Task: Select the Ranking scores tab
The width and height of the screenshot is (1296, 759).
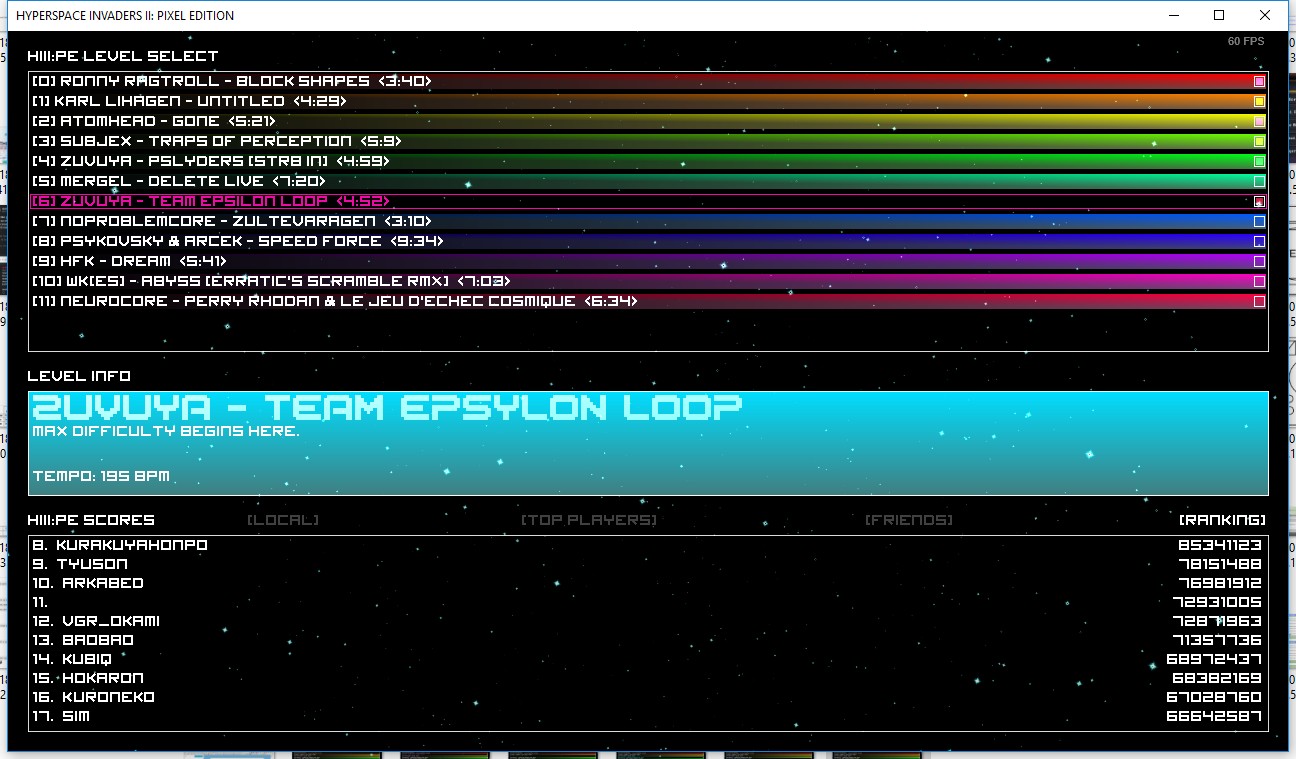Action: point(1222,520)
